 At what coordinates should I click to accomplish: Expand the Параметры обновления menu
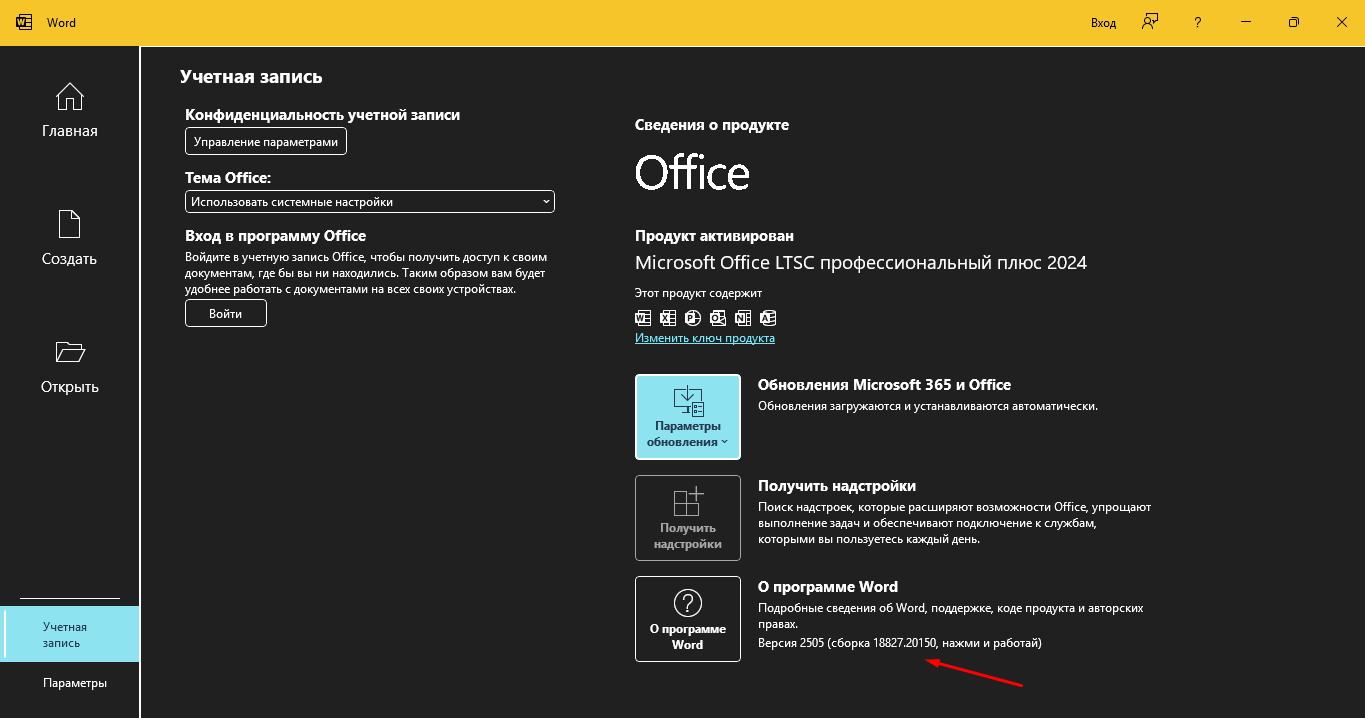click(688, 417)
